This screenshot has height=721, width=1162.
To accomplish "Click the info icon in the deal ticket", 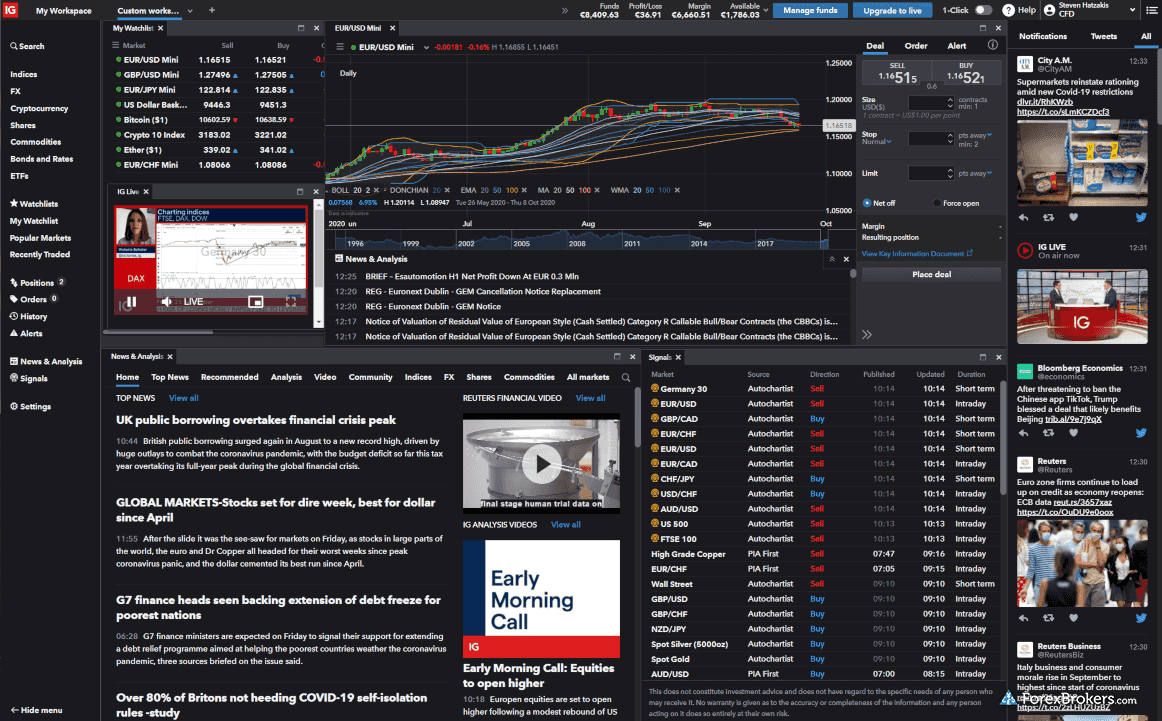I will (x=992, y=45).
